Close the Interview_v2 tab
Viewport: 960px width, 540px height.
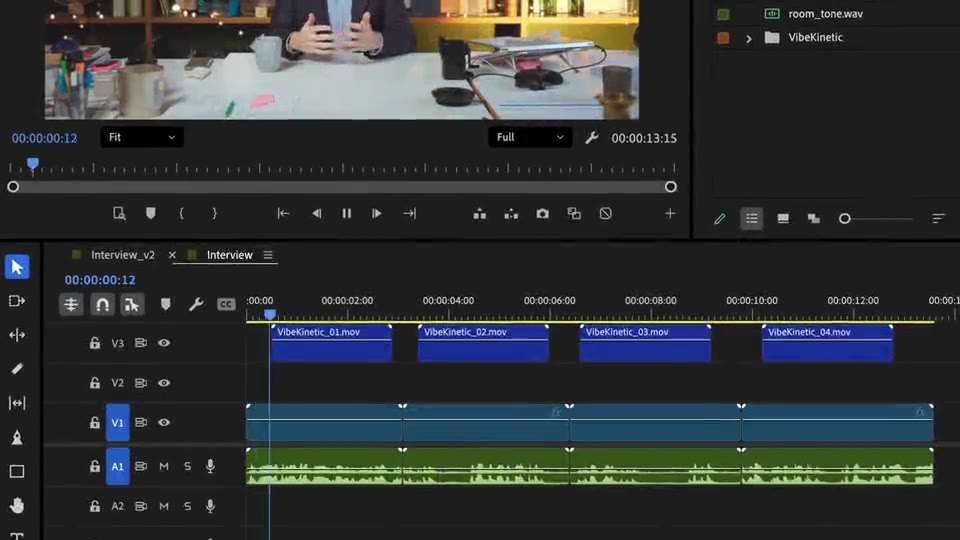pos(172,255)
